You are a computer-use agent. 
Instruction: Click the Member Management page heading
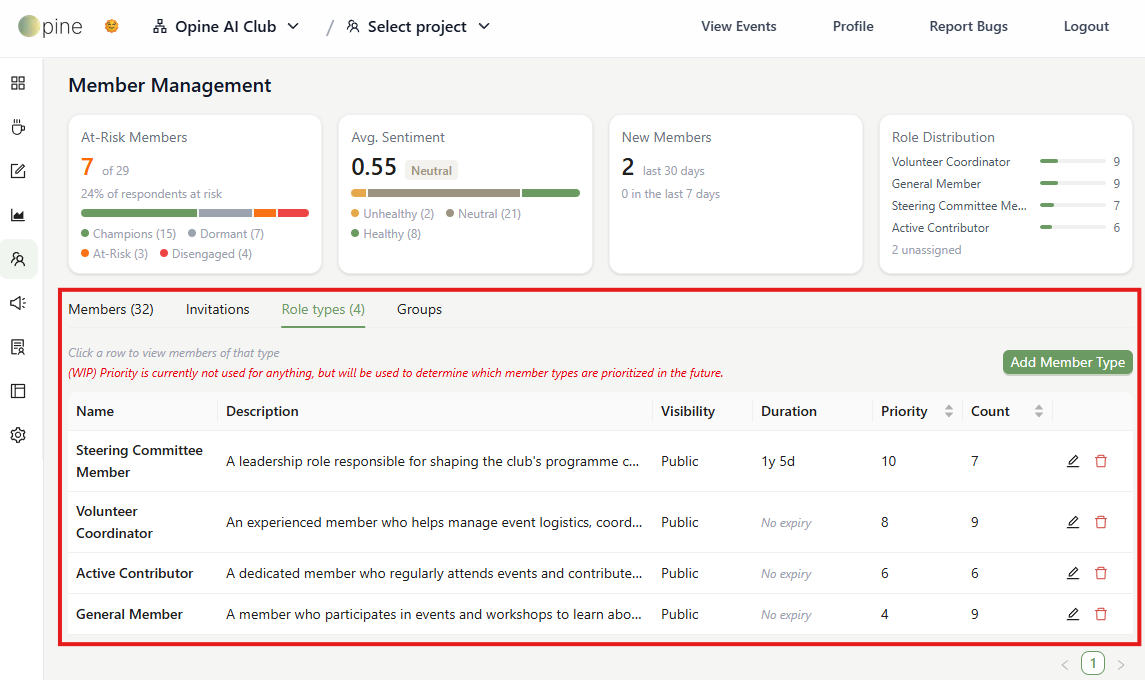tap(169, 85)
